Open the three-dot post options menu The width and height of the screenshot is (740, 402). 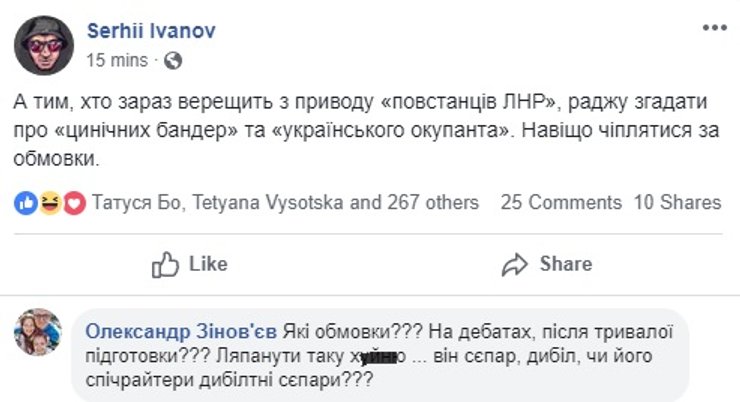(713, 29)
